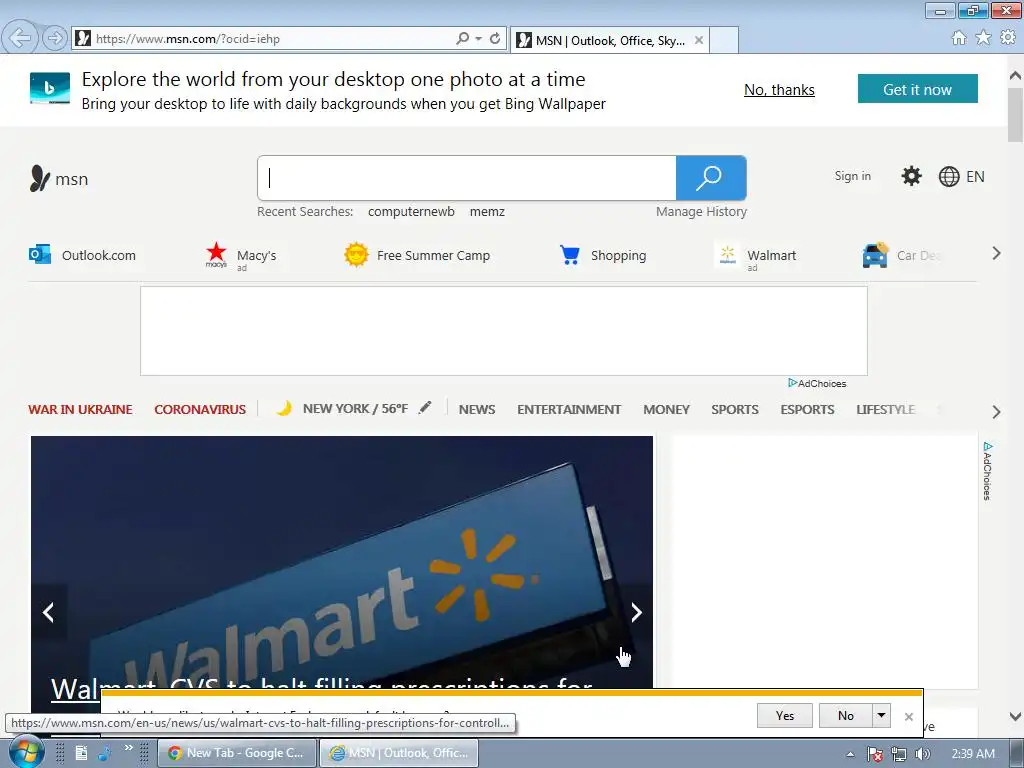Expand more shortcuts with right chevron
The height and width of the screenshot is (768, 1024).
(997, 253)
